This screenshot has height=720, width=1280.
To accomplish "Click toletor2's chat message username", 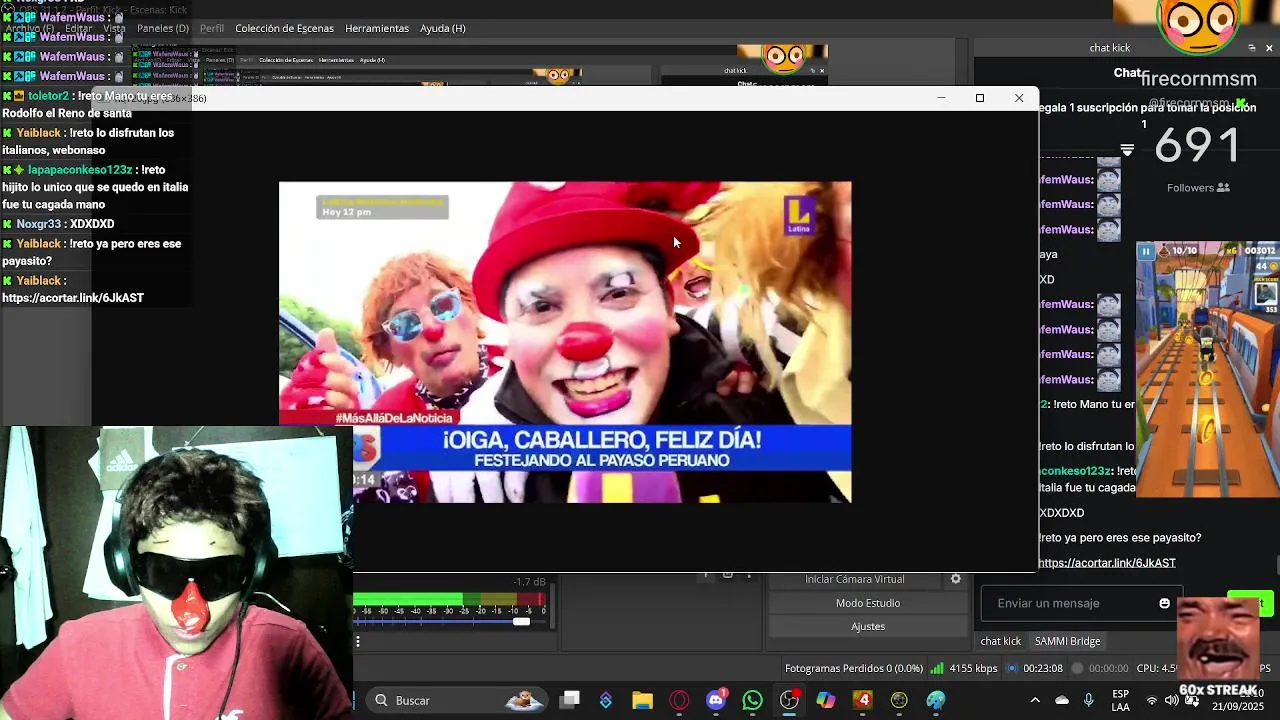I will click(48, 96).
